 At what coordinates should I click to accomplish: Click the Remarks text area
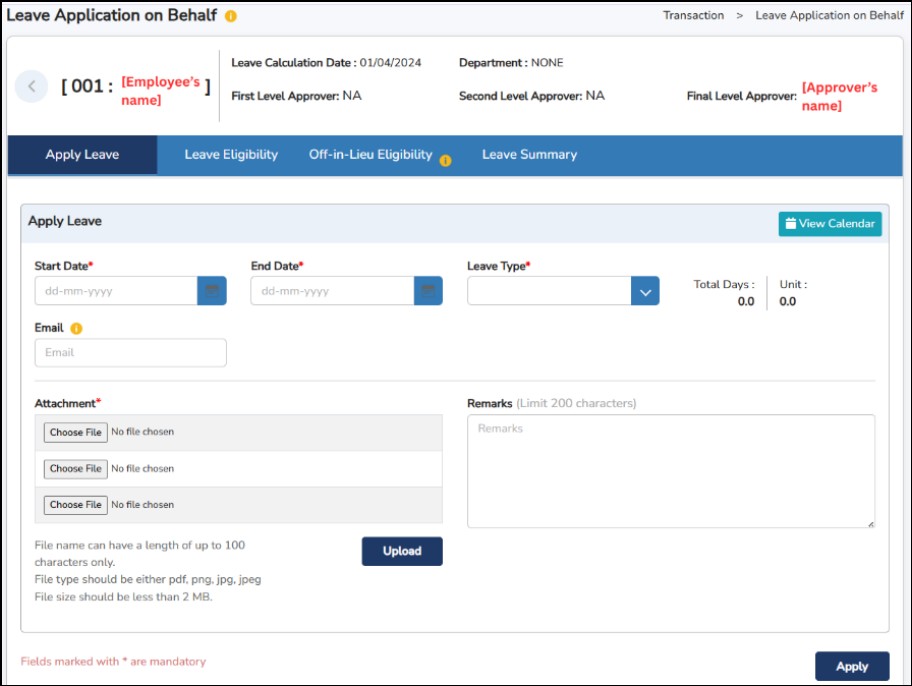coord(670,471)
